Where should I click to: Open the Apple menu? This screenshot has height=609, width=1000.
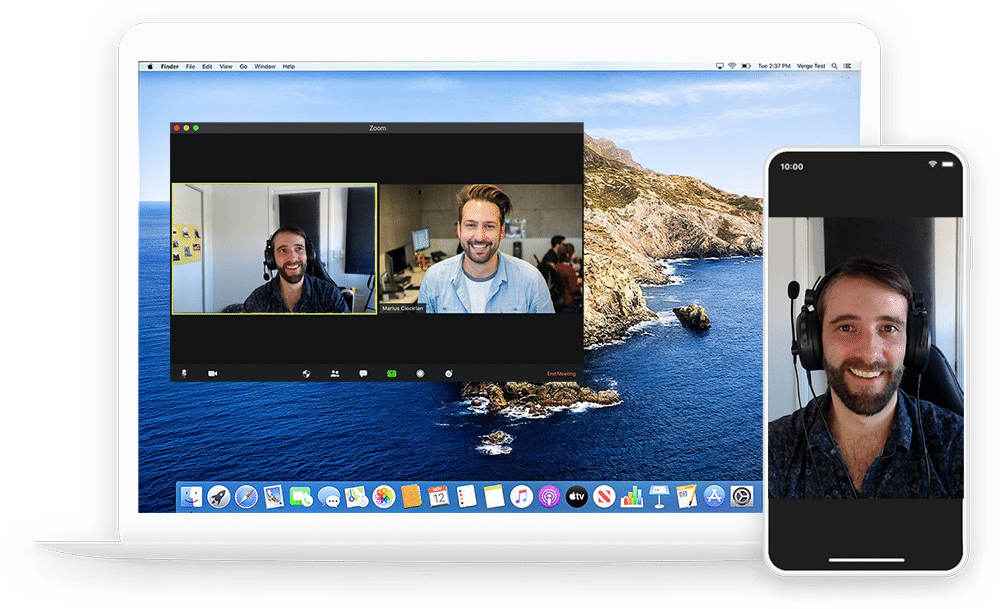[x=151, y=66]
